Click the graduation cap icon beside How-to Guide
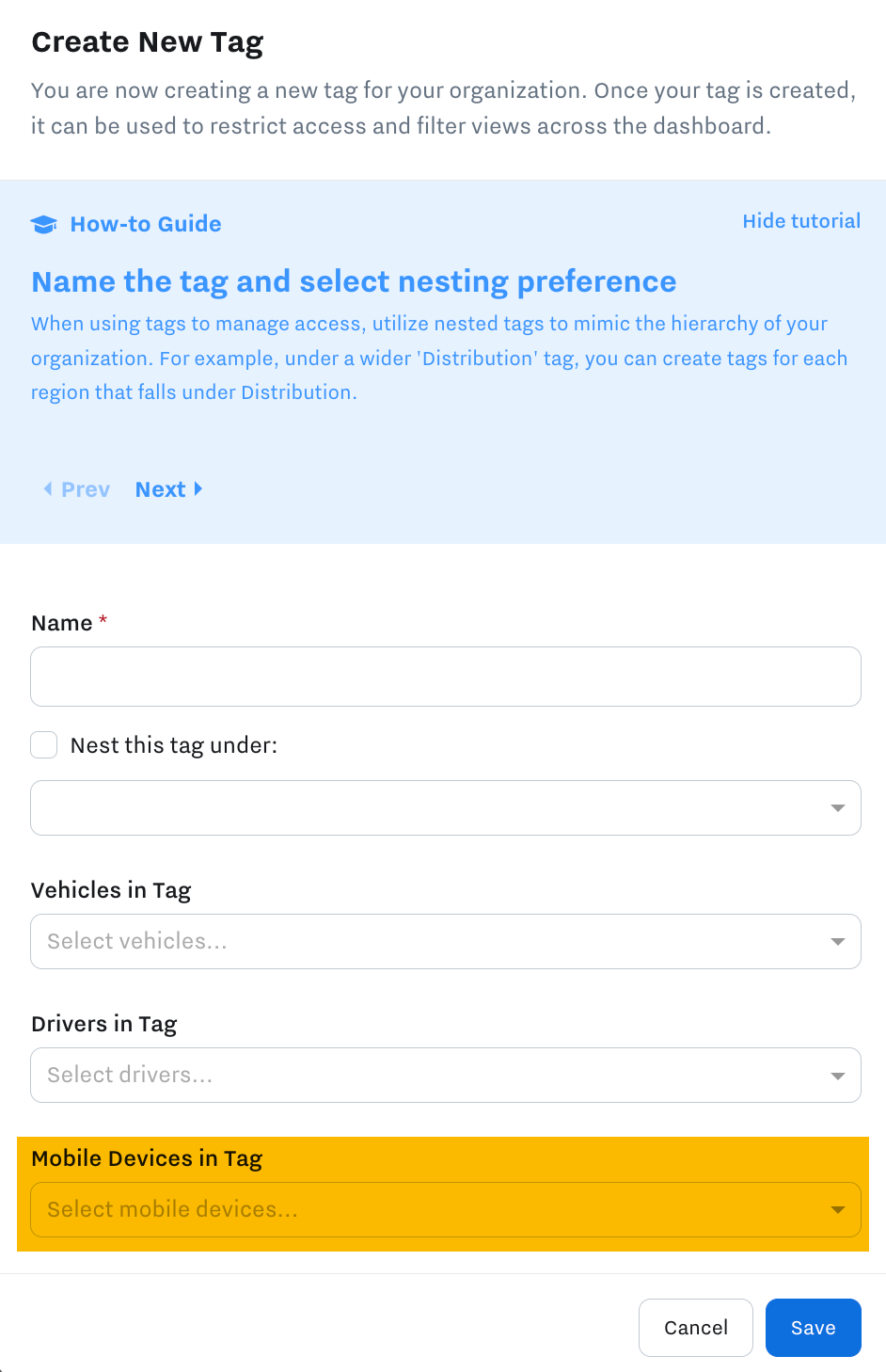 click(x=44, y=224)
